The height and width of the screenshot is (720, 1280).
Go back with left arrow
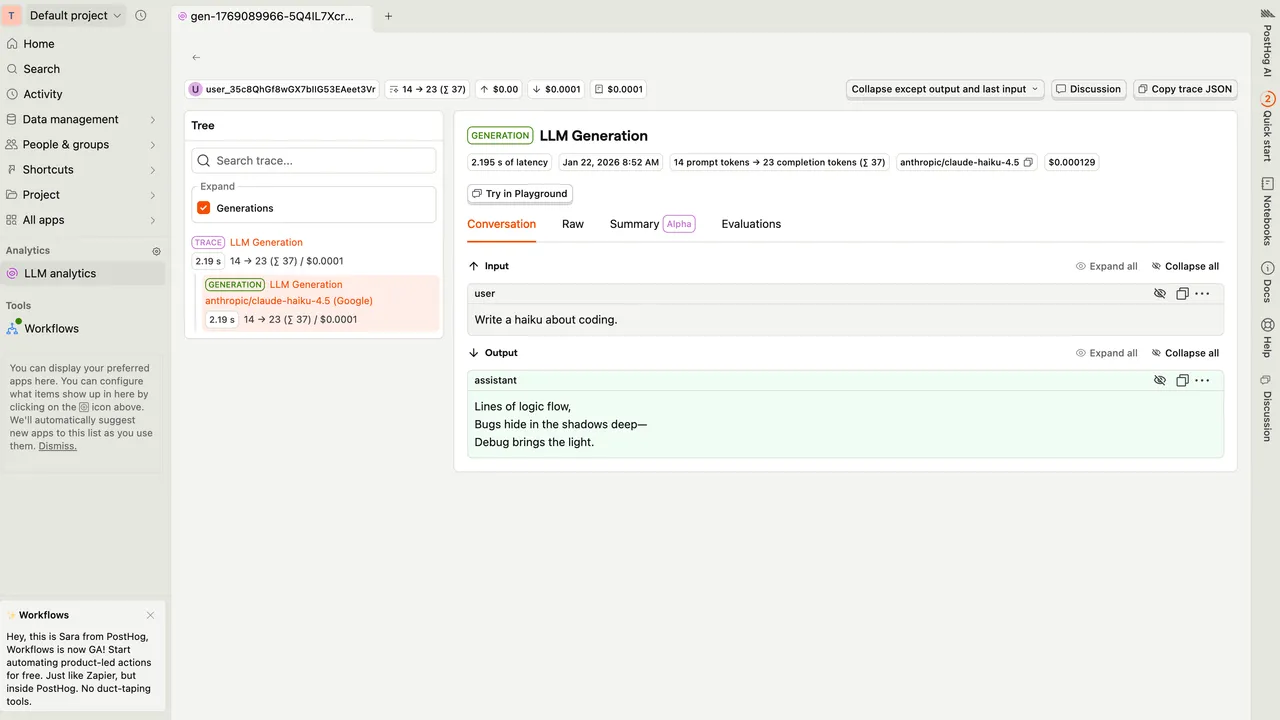click(196, 58)
